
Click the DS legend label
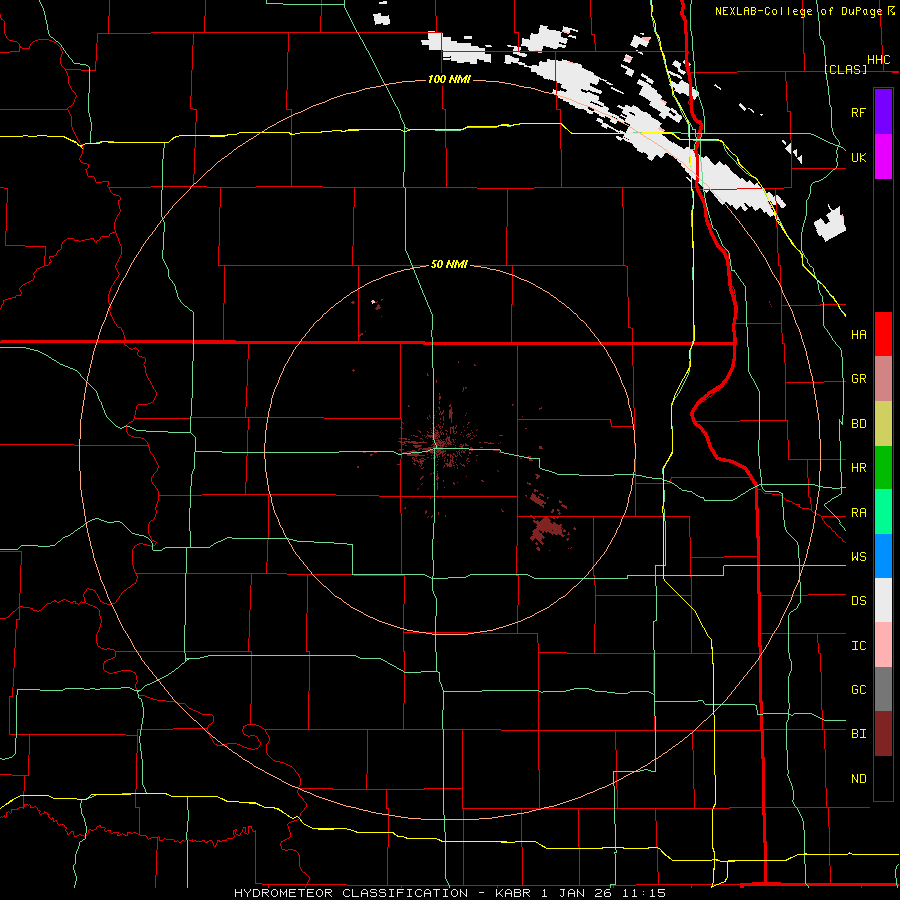[x=859, y=601]
